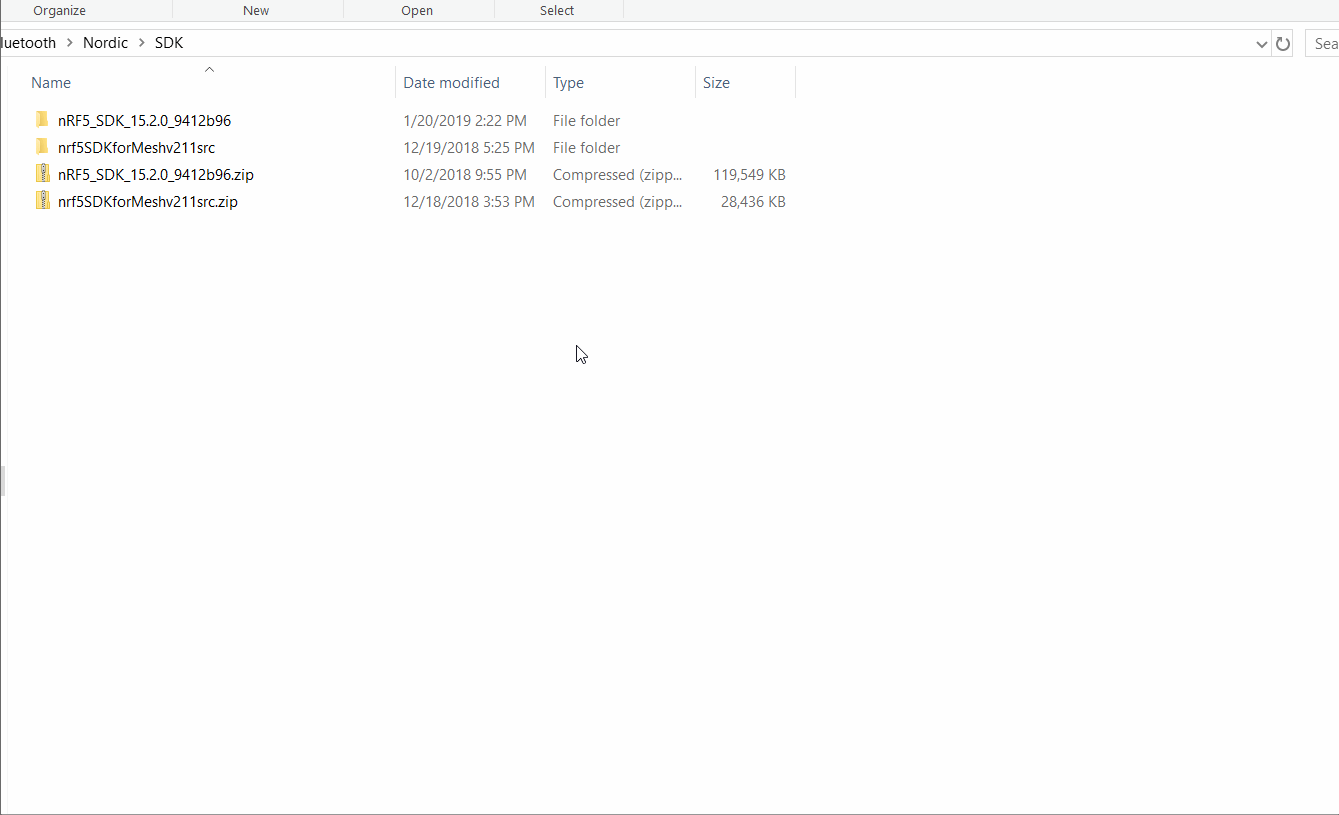Click the 119,549 KB size value

[x=749, y=174]
